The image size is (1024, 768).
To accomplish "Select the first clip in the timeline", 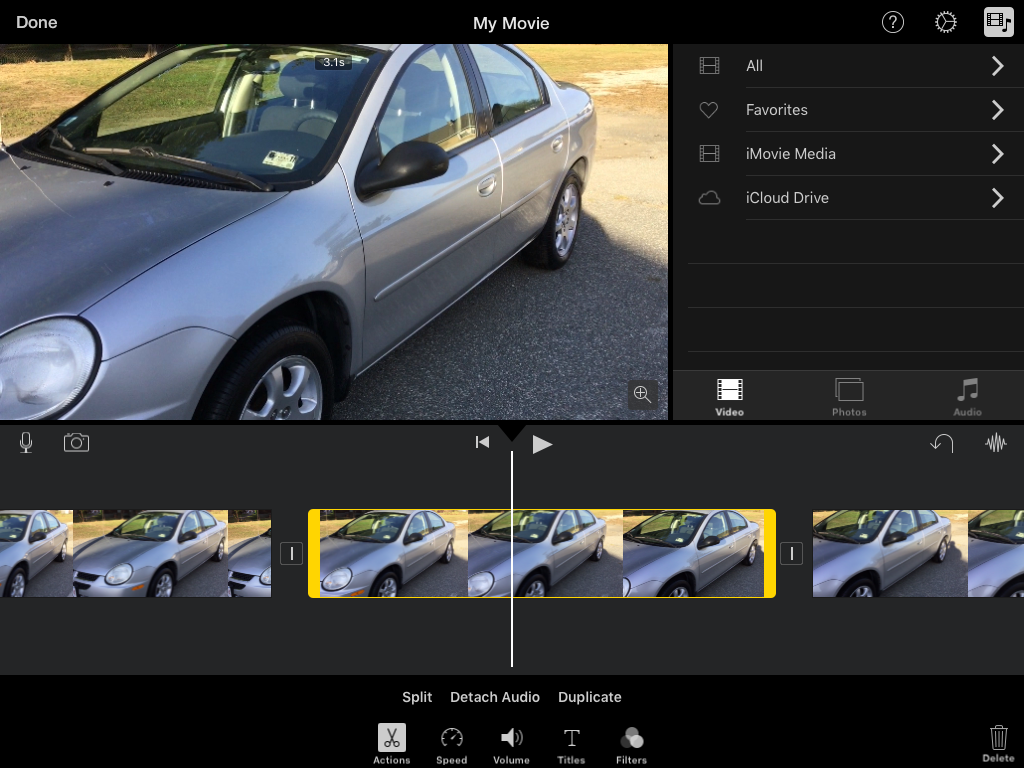I will click(135, 554).
